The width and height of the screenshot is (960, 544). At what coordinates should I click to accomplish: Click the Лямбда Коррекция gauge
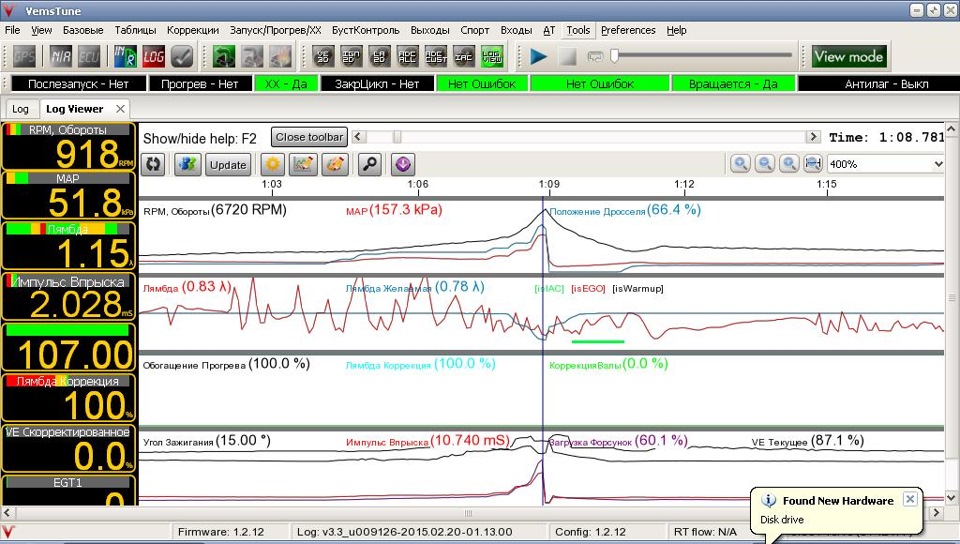(x=68, y=397)
